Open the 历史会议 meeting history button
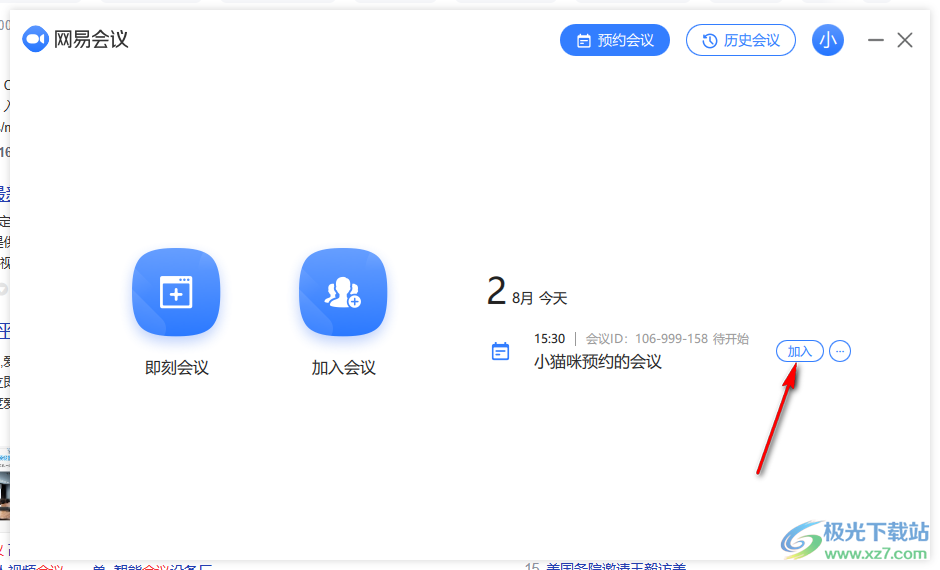 tap(740, 40)
